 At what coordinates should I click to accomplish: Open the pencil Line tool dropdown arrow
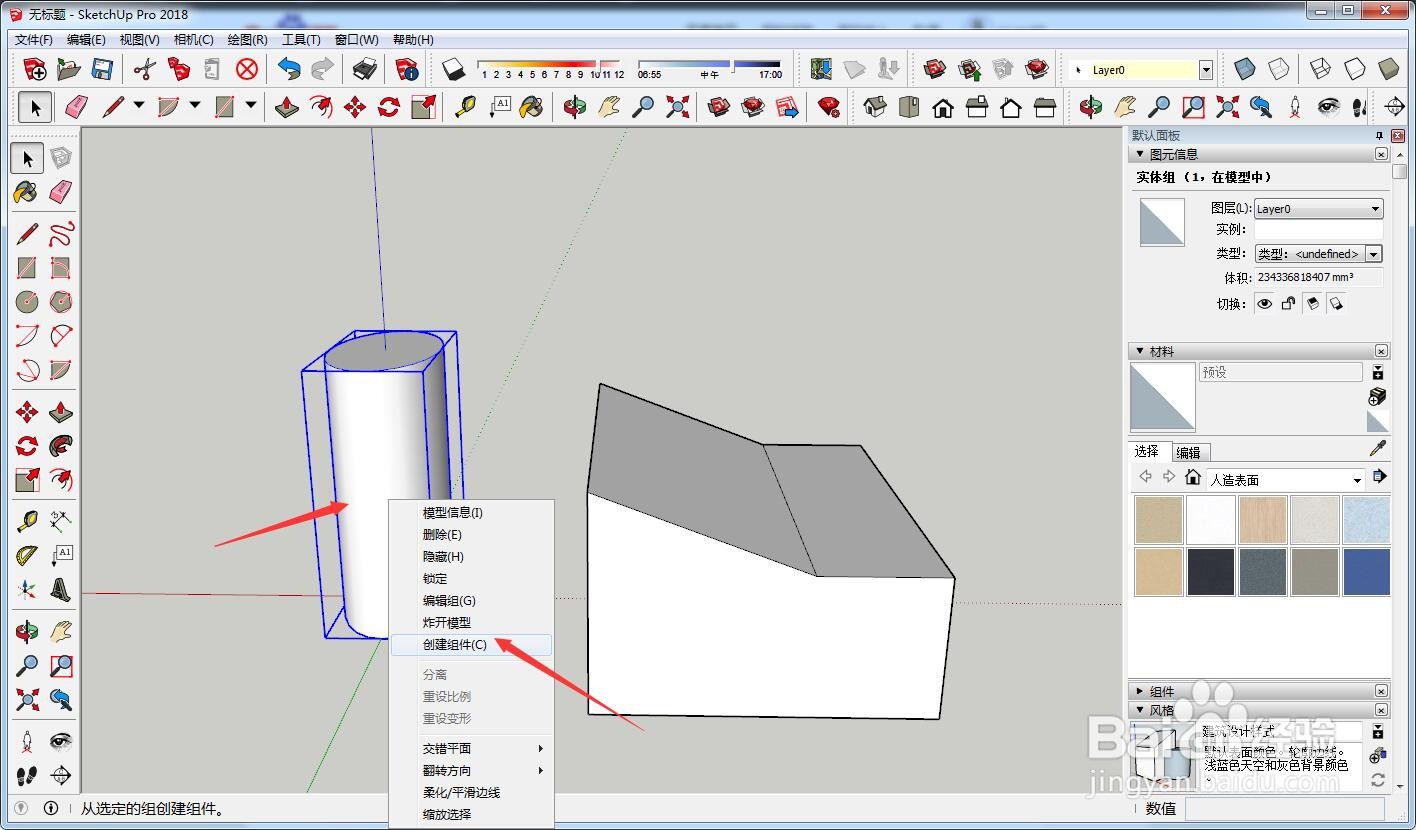138,106
